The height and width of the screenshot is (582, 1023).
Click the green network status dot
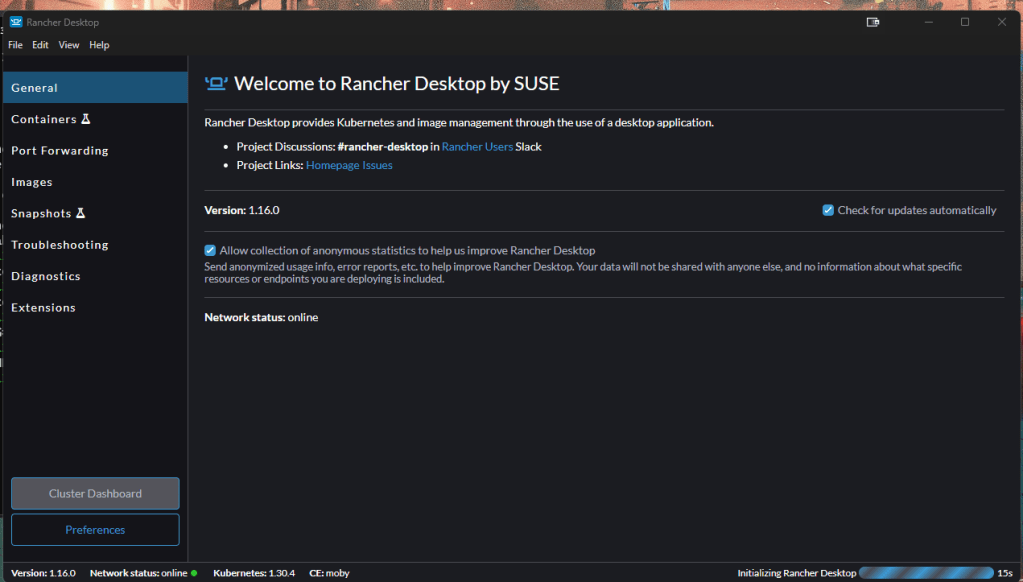pos(194,573)
